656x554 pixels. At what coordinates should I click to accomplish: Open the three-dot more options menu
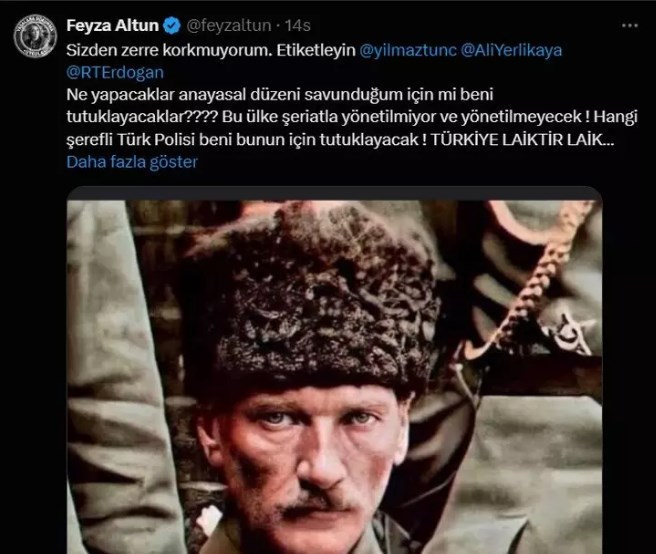tap(630, 26)
